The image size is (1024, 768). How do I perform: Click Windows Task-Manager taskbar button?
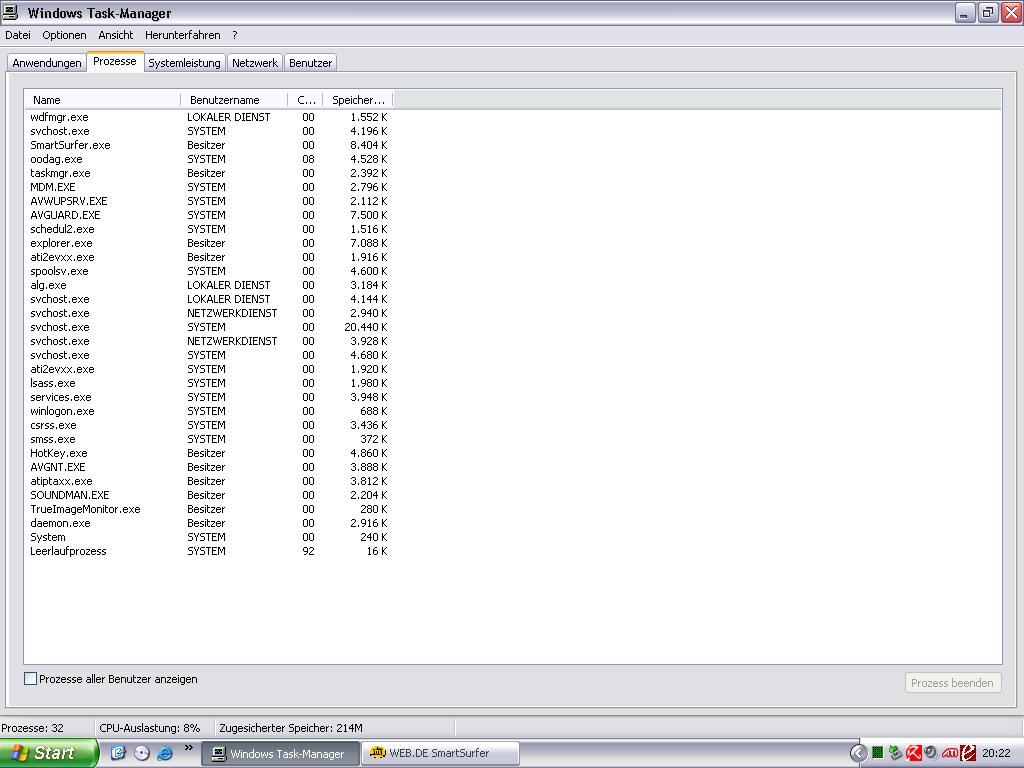click(281, 754)
